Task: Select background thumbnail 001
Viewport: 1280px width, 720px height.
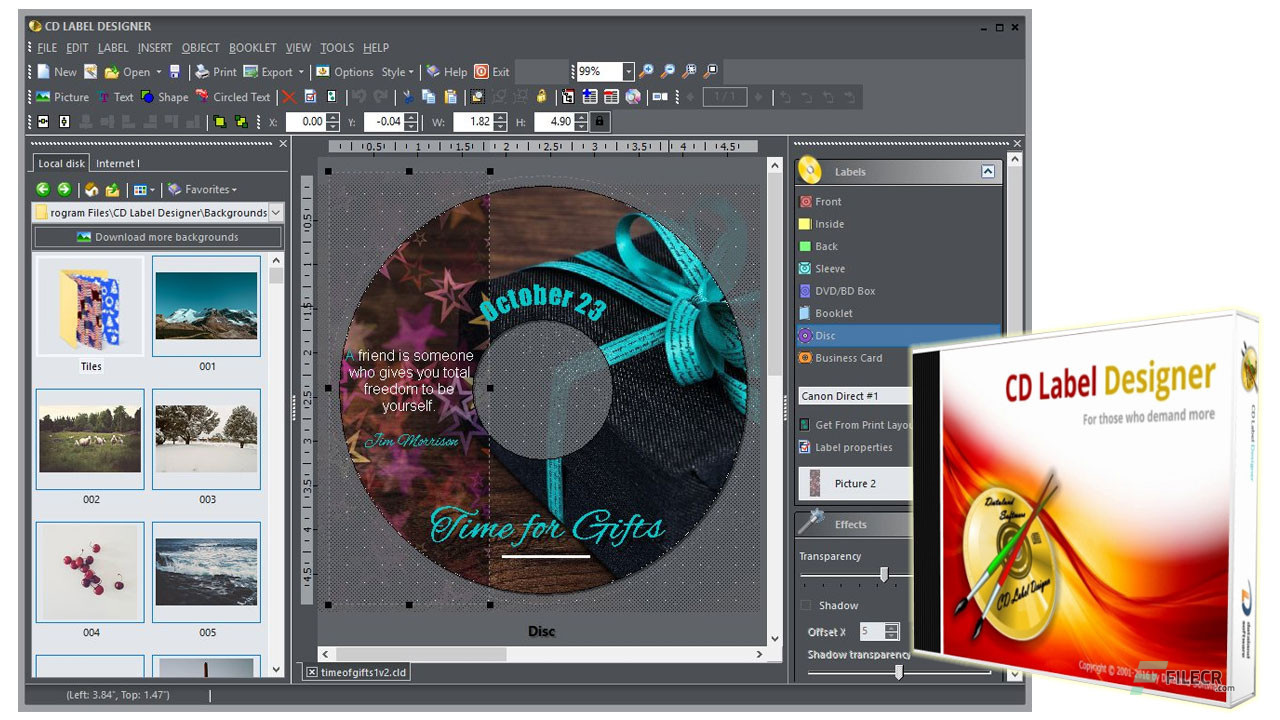Action: pyautogui.click(x=206, y=306)
